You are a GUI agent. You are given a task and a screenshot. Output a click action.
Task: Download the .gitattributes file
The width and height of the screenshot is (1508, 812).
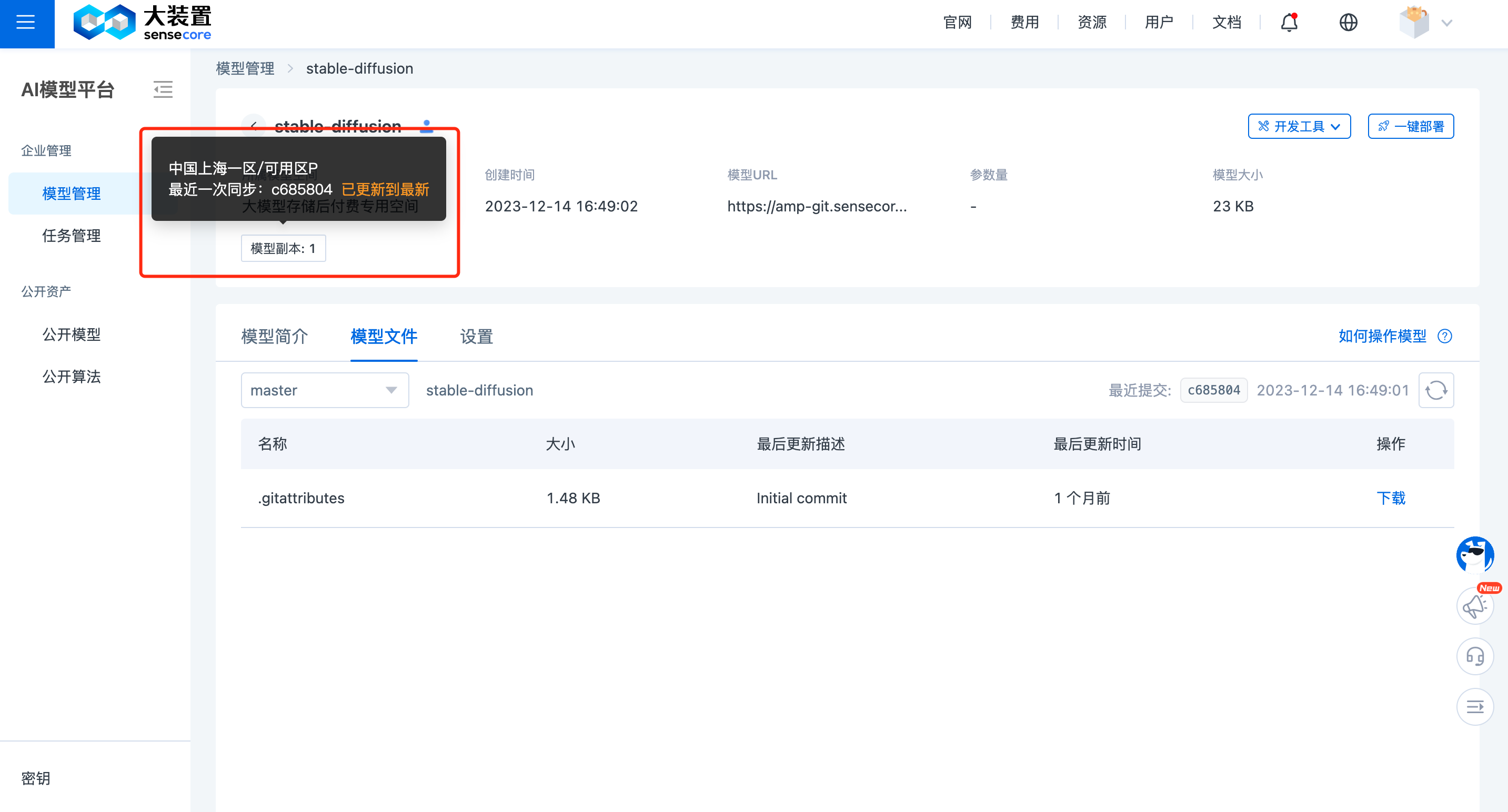(x=1391, y=499)
